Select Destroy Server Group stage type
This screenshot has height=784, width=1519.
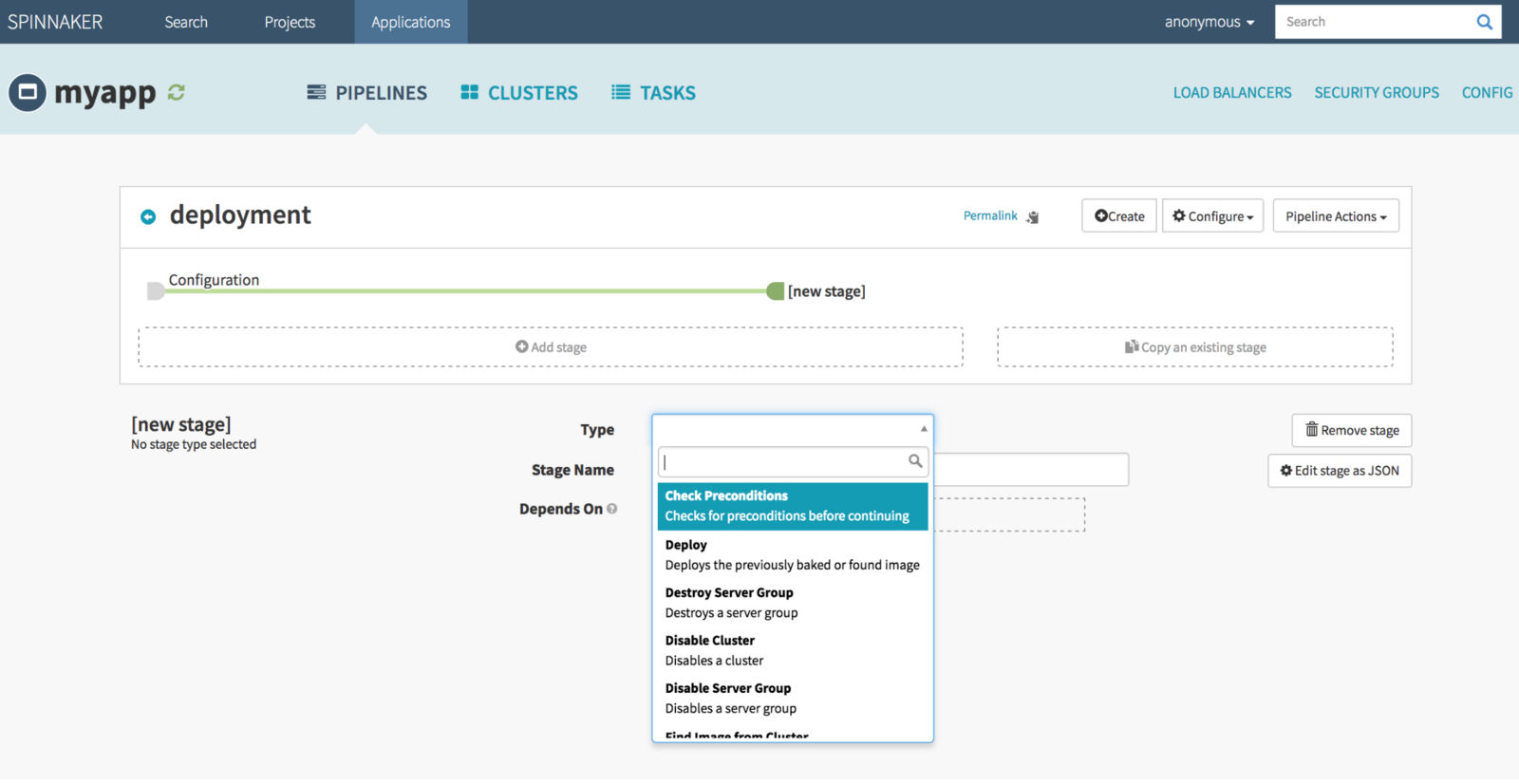coord(793,603)
